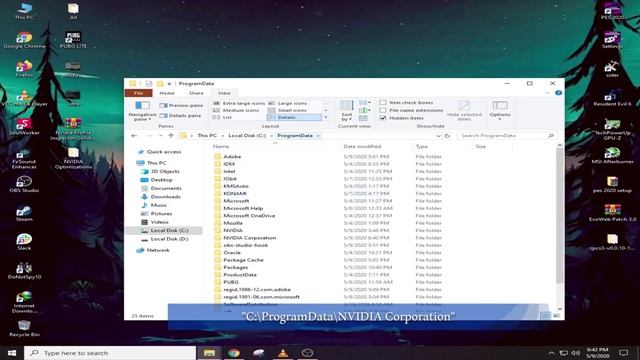Select the Adobe folder
This screenshot has height=360, width=640.
(232, 157)
